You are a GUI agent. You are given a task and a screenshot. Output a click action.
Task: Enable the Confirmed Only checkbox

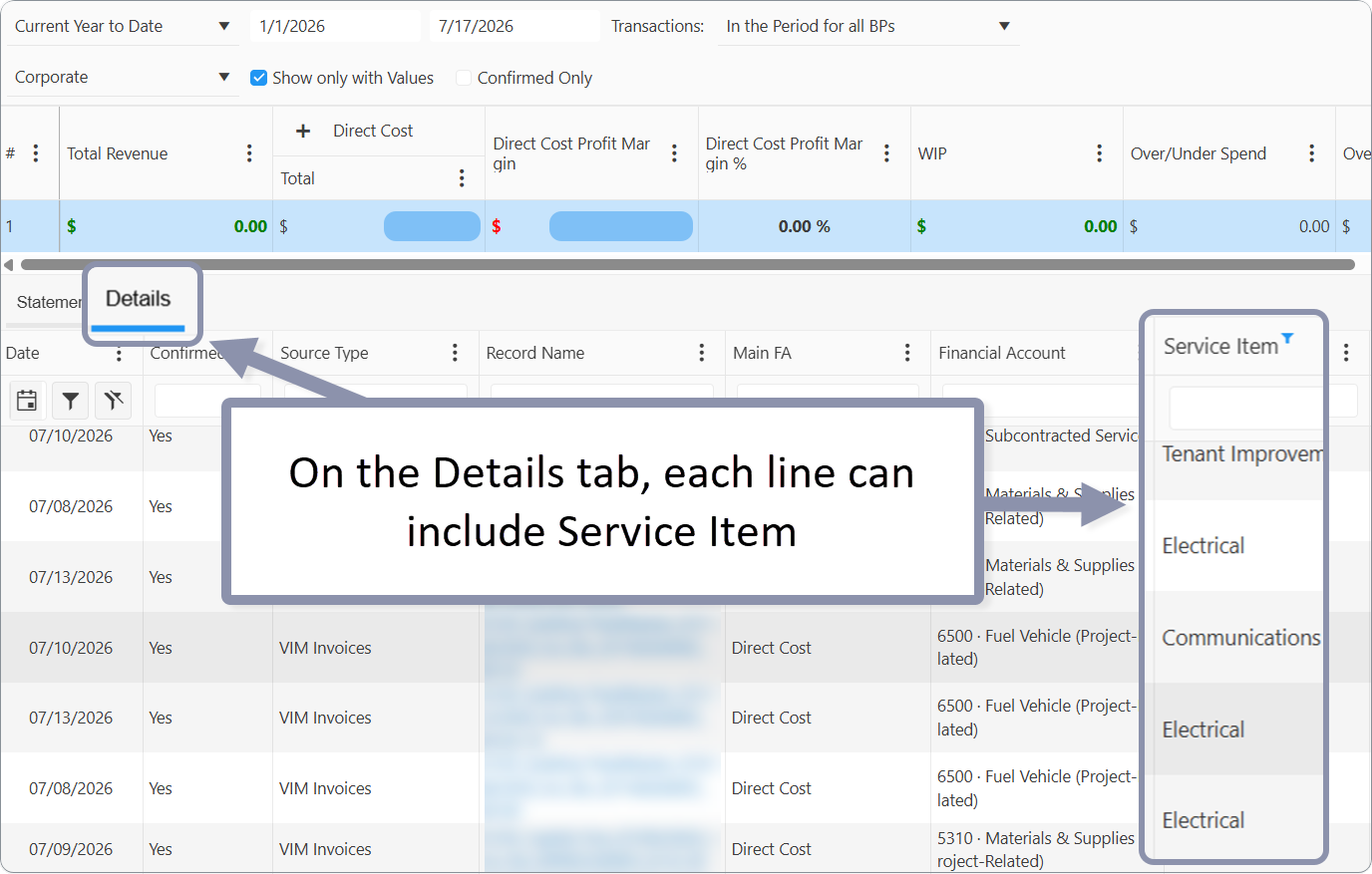(464, 78)
